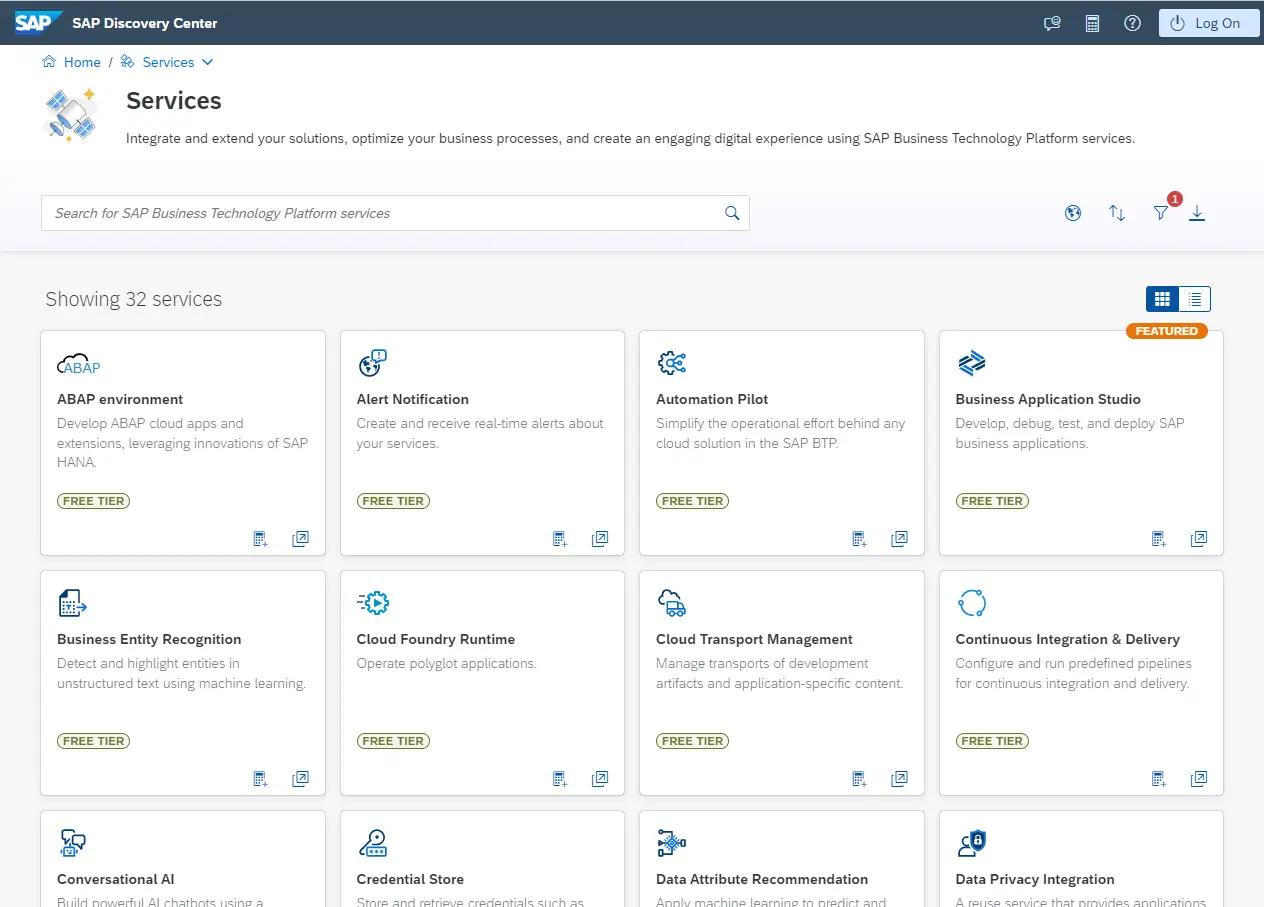1264x907 pixels.
Task: Open the Alert Notification service card
Action: [x=482, y=443]
